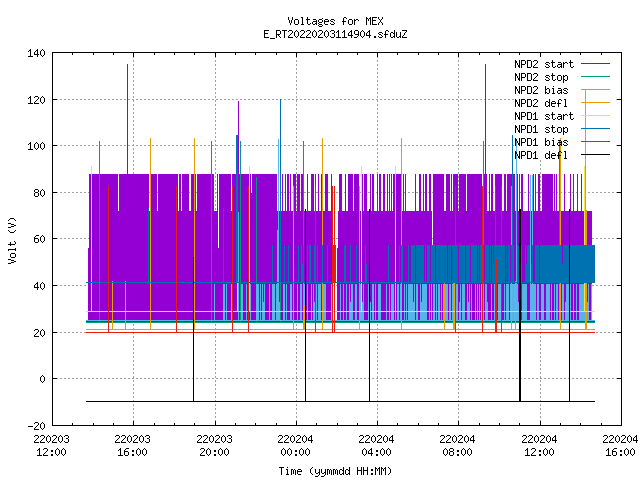
Task: Click the green NPD2 stop legend line
Action: click(596, 76)
